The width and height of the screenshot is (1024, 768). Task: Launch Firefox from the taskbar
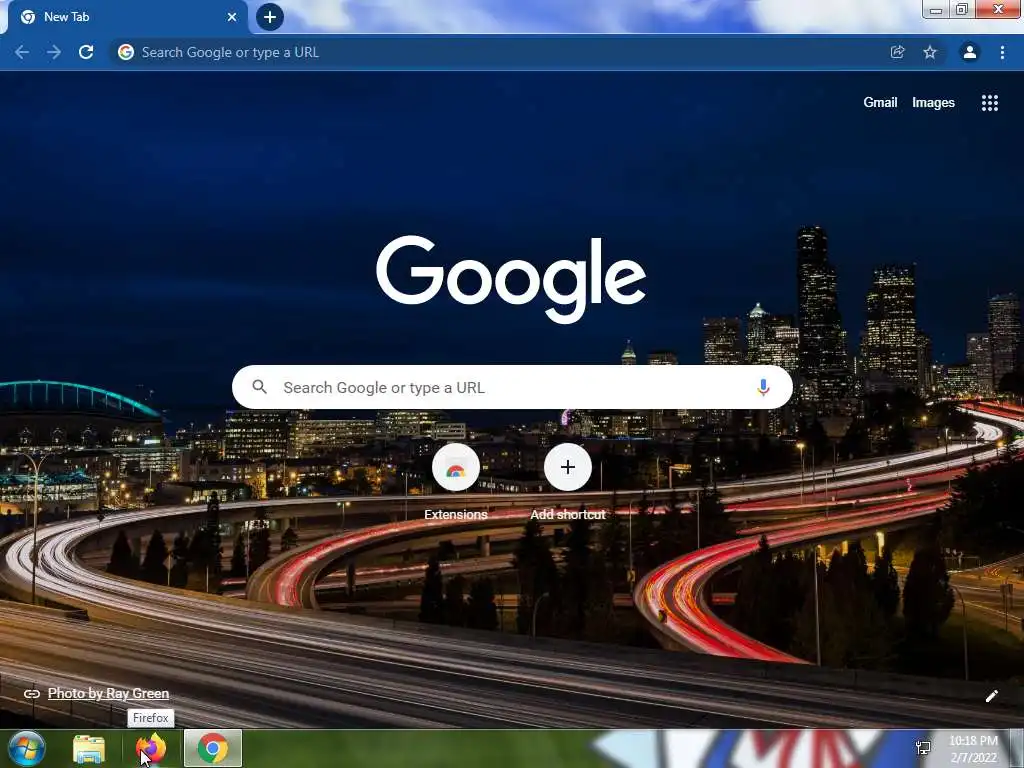pyautogui.click(x=151, y=748)
